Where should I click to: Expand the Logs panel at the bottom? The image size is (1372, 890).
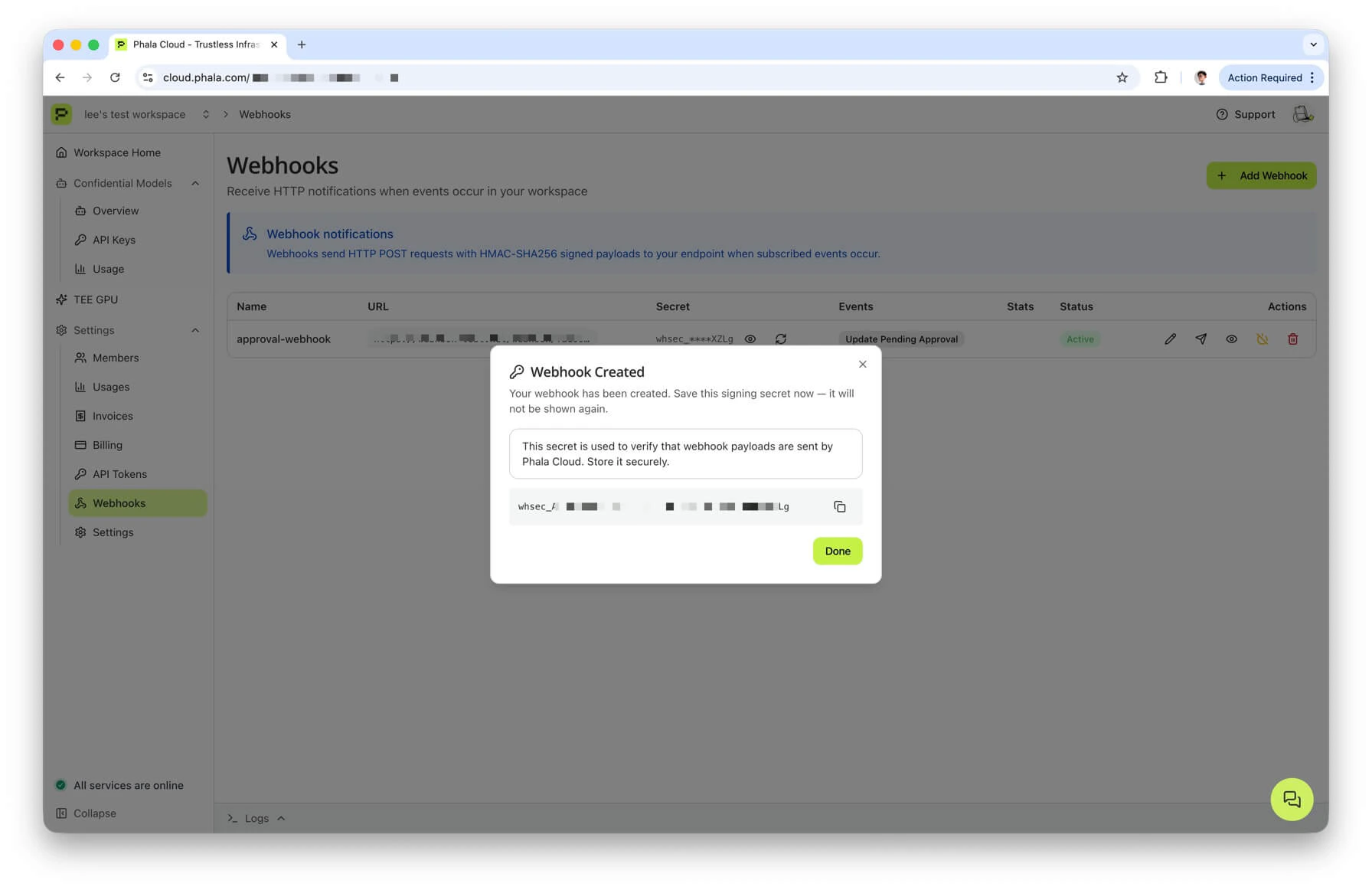point(256,818)
